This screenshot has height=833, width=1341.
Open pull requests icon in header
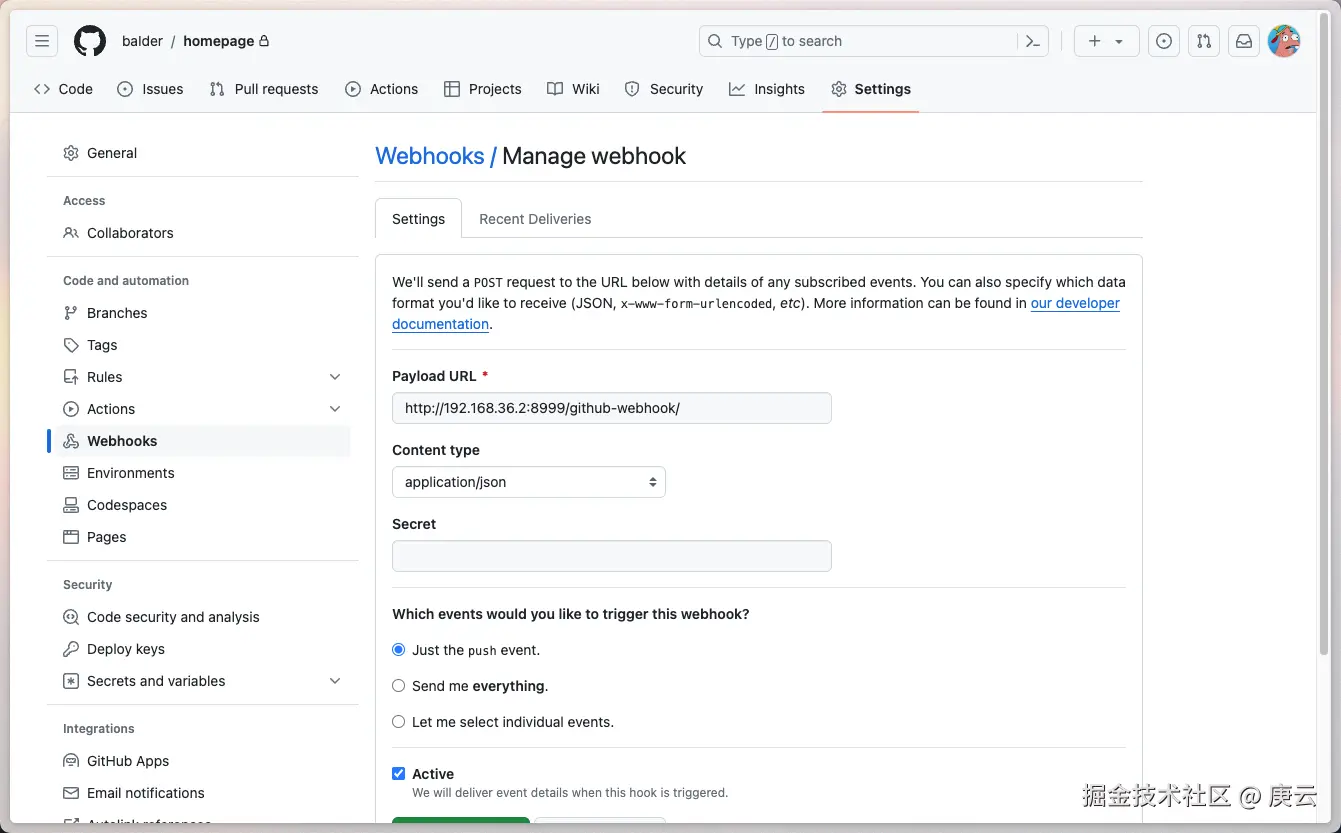point(1204,41)
